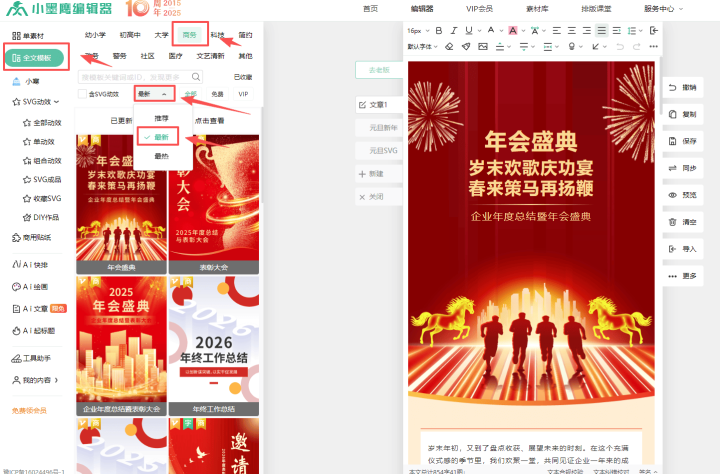The image size is (720, 474).
Task: Click the 复制 copy side button
Action: coord(683,114)
